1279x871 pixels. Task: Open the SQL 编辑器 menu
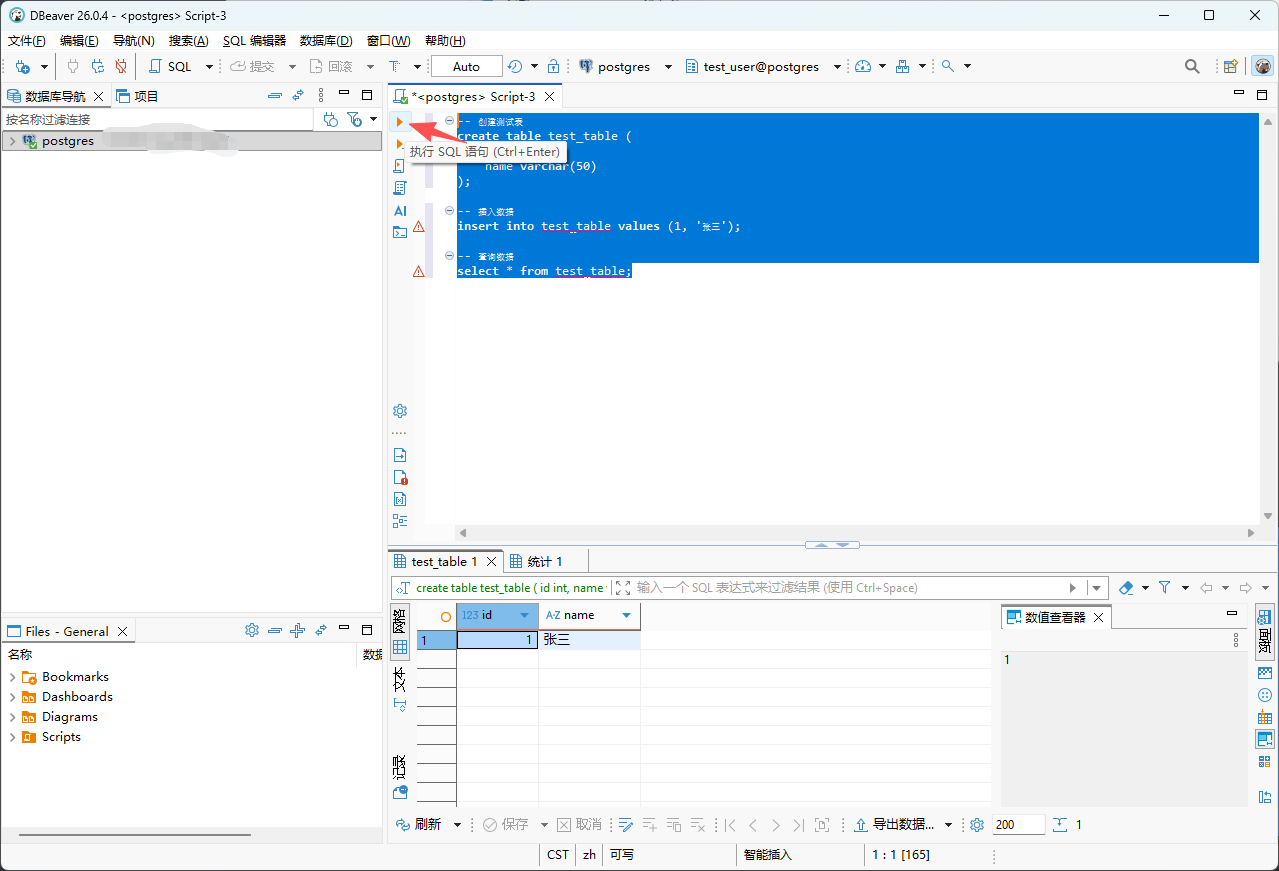pyautogui.click(x=254, y=41)
